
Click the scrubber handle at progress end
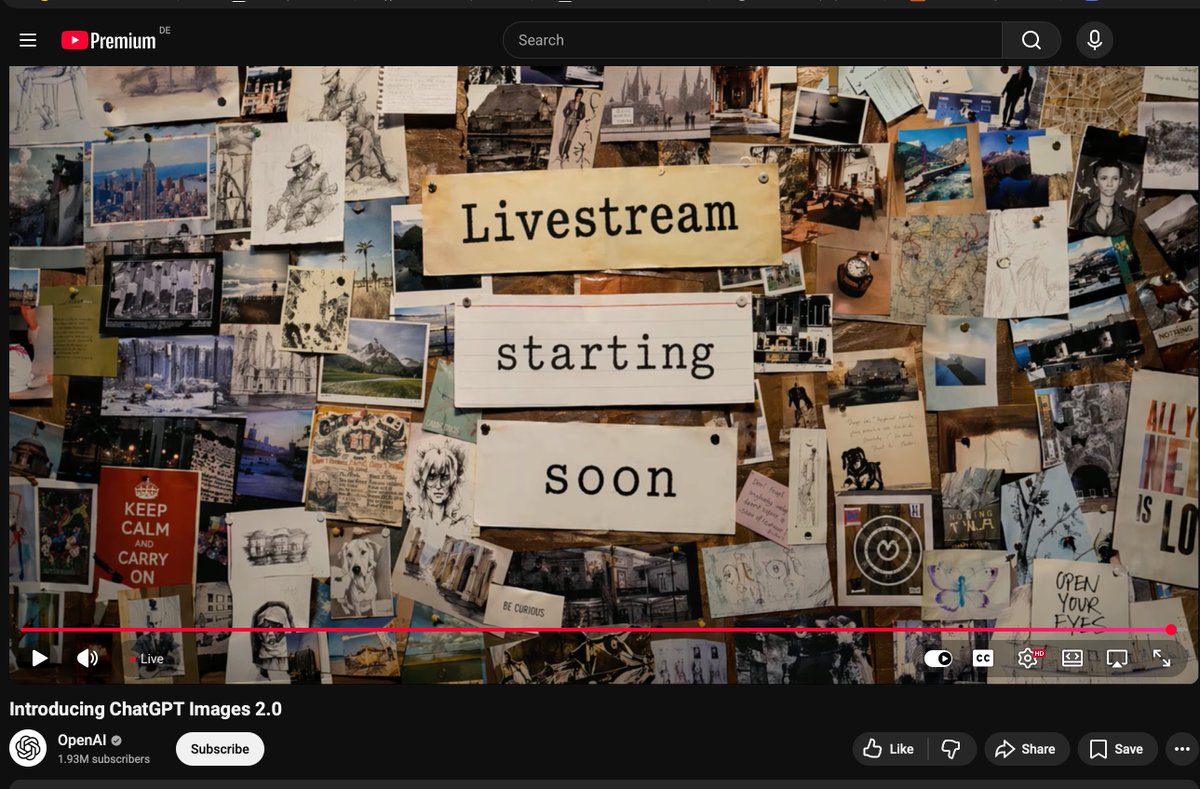1171,630
